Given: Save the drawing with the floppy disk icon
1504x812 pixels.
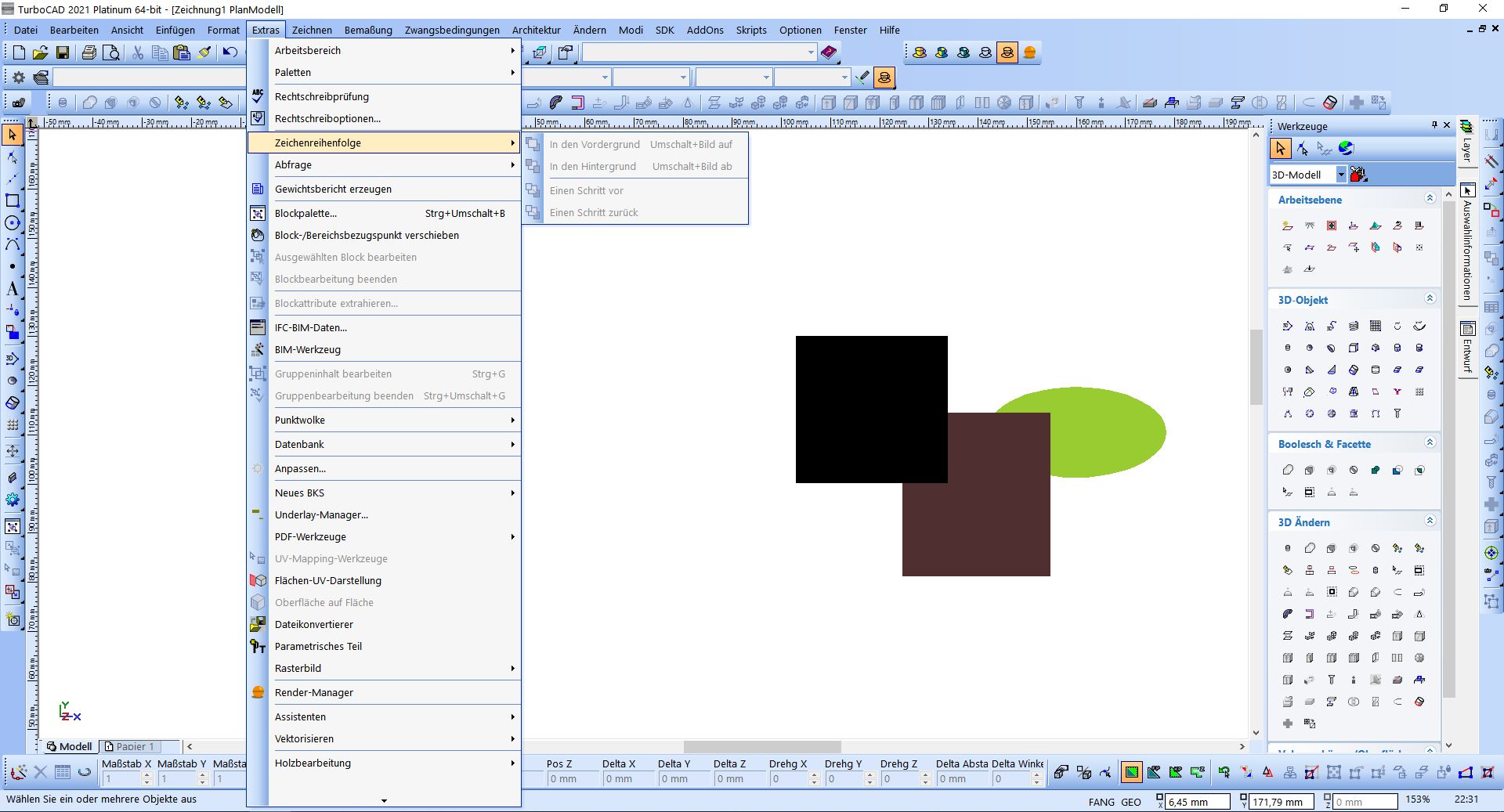Looking at the screenshot, I should click(62, 52).
